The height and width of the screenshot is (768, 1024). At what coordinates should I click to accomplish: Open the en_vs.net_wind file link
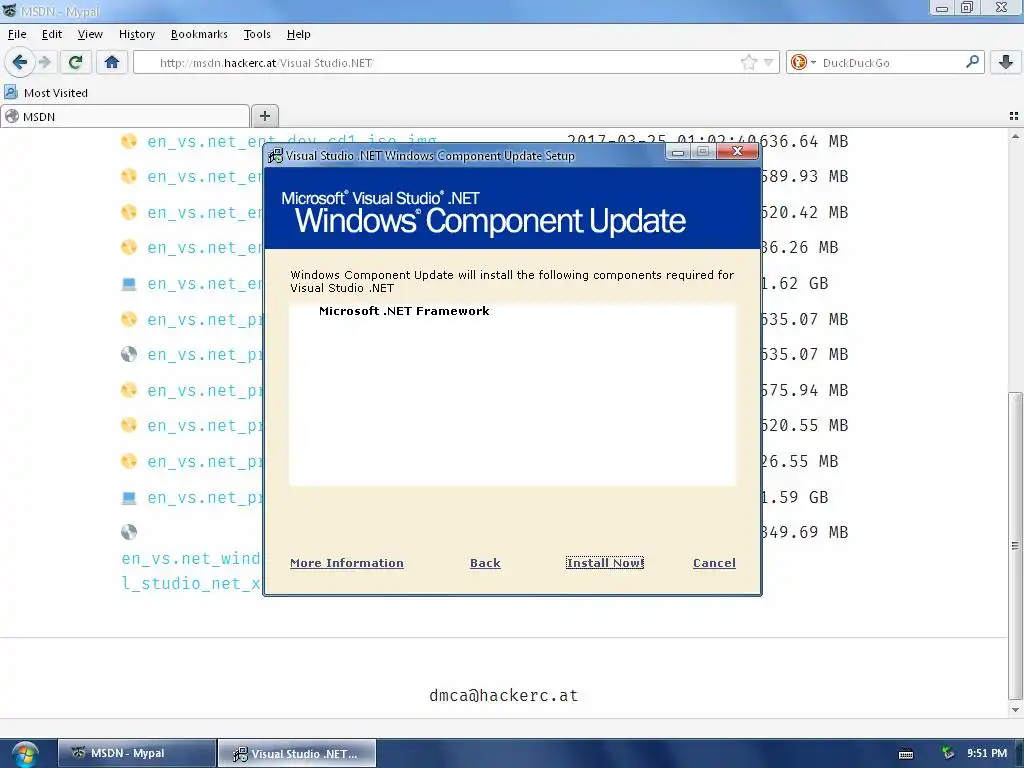(191, 571)
